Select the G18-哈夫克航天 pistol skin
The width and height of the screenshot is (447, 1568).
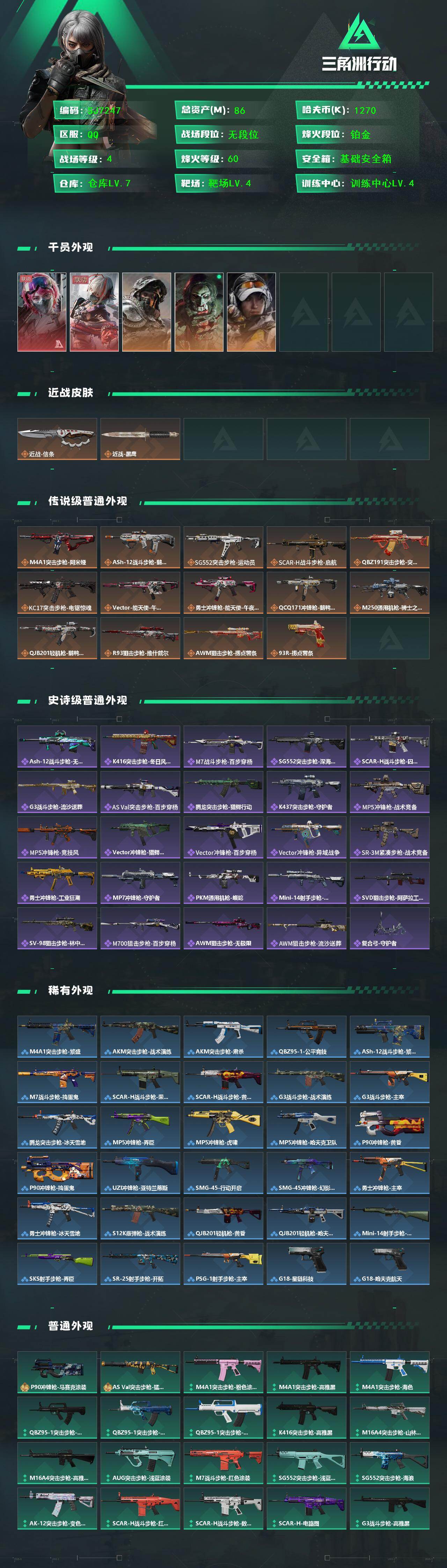tap(389, 1264)
